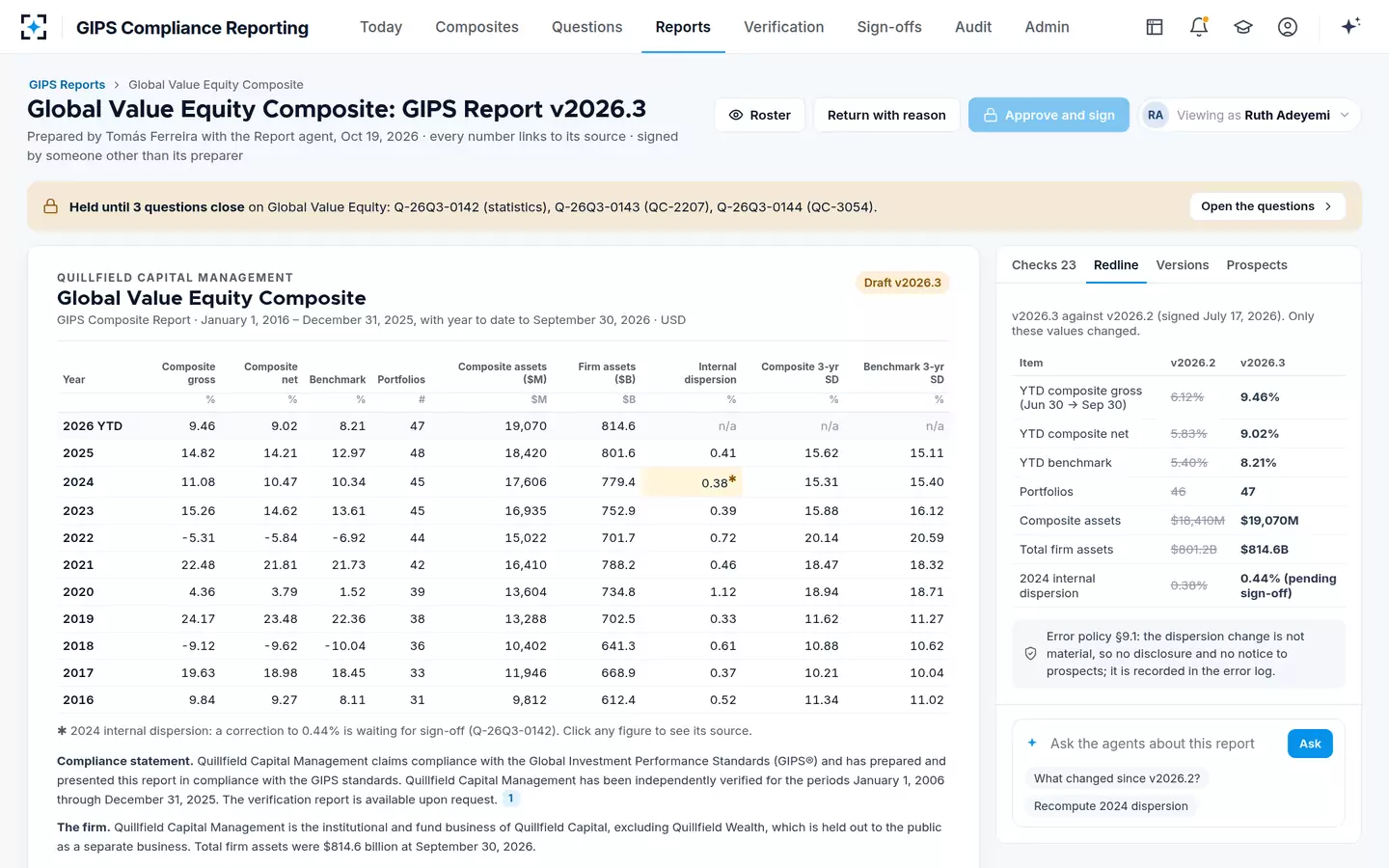Screen dimensions: 1389x868
Task: Click the Roster button
Action: coord(760,115)
